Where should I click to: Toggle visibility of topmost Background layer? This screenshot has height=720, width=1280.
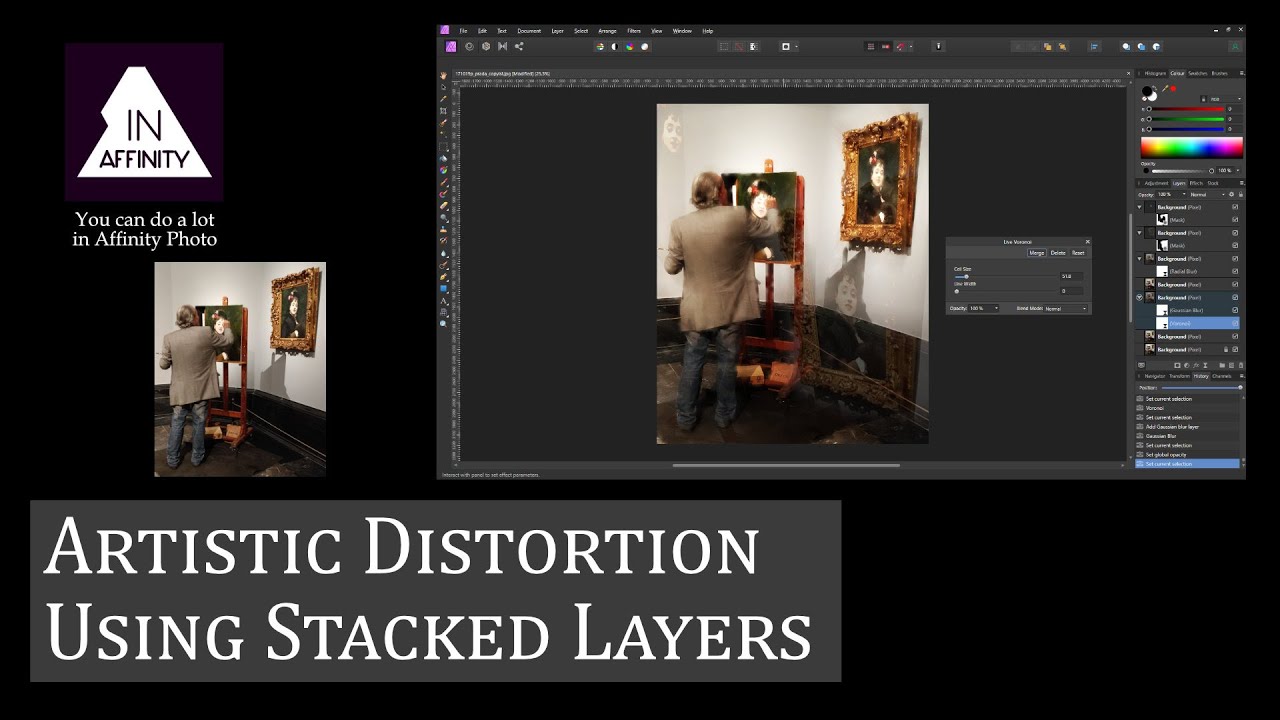click(x=1235, y=207)
